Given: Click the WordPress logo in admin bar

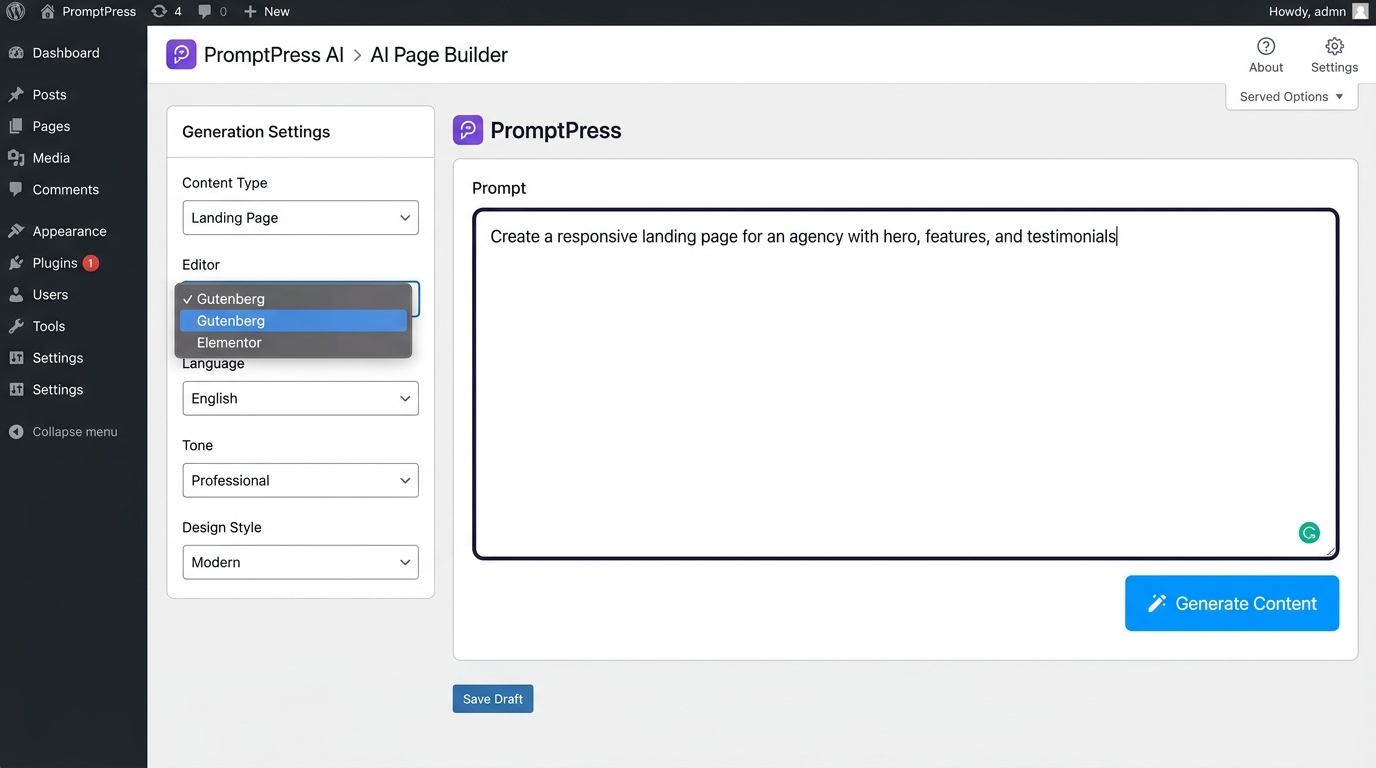Looking at the screenshot, I should point(15,12).
